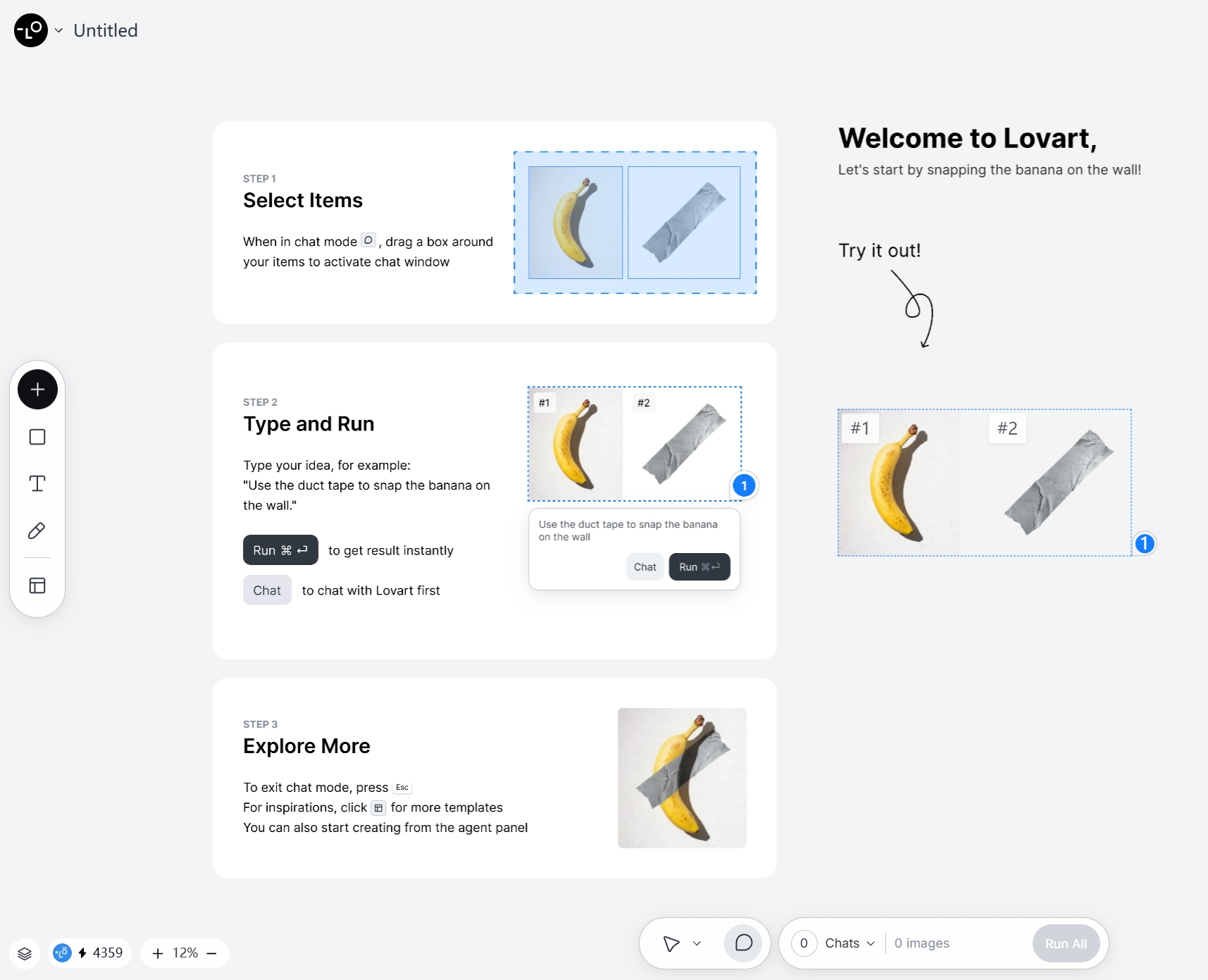
Task: Select the pointer cursor tool
Action: (x=671, y=943)
